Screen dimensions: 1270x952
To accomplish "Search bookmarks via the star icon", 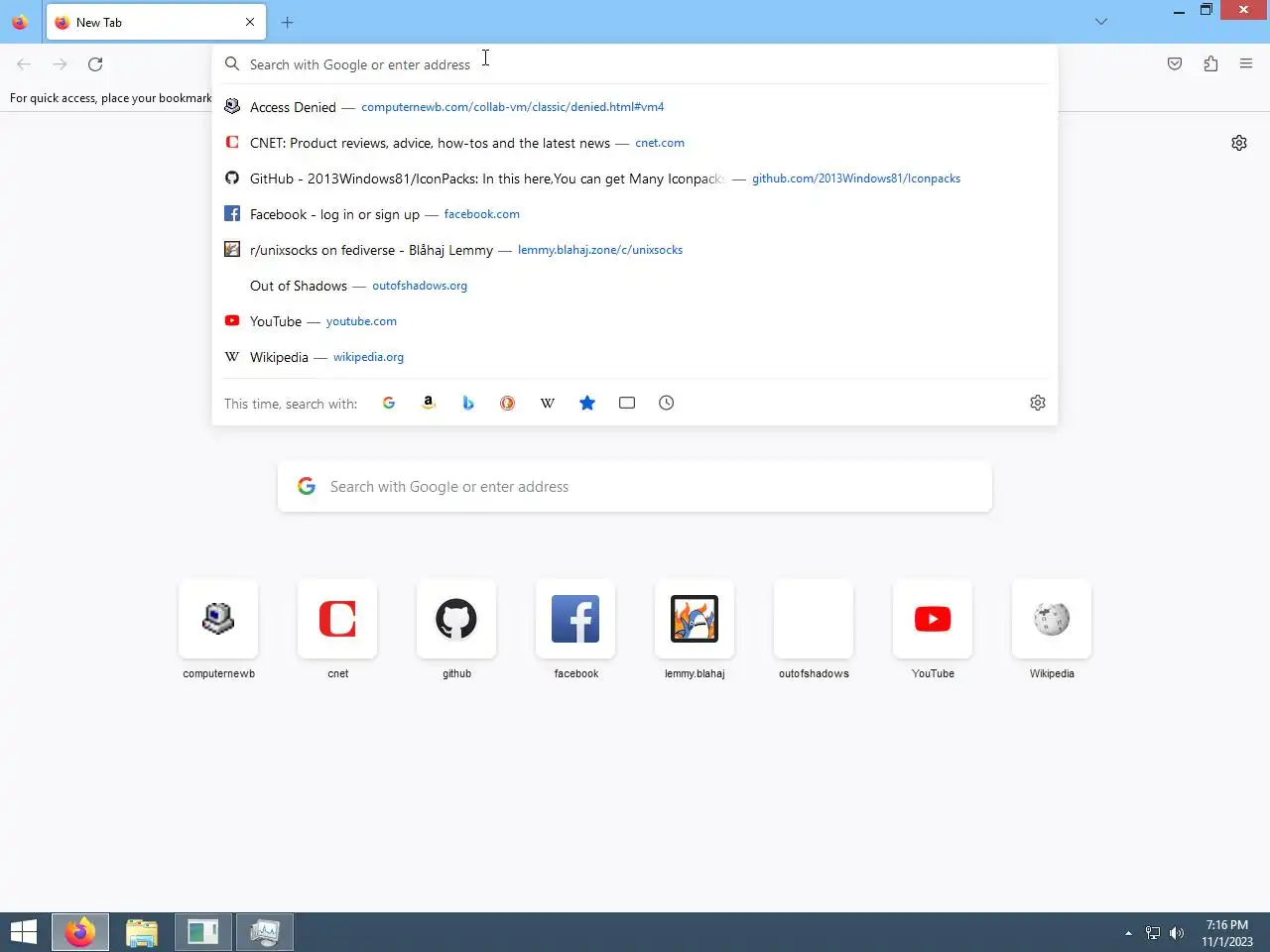I will (587, 403).
